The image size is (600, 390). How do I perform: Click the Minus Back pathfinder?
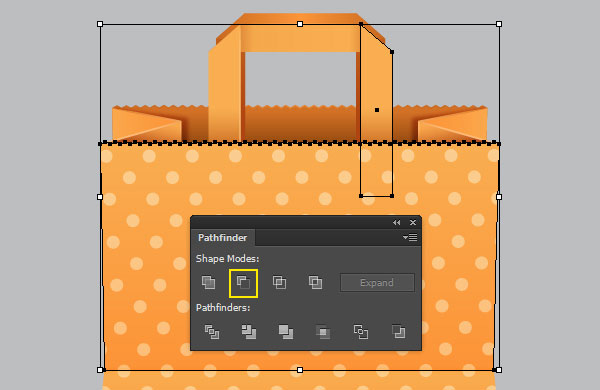click(x=398, y=332)
